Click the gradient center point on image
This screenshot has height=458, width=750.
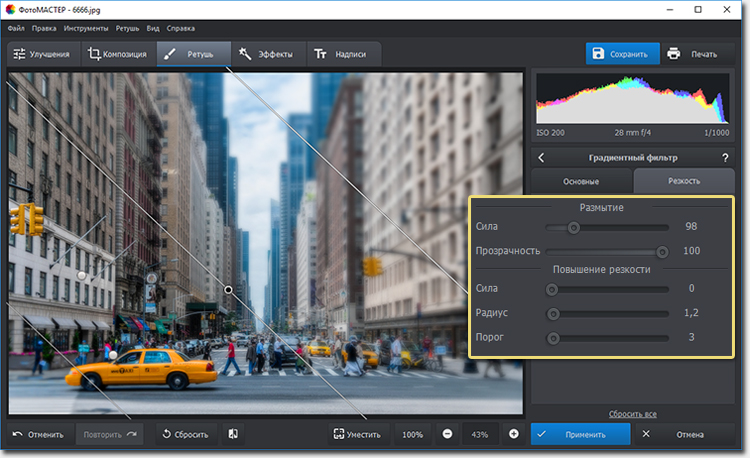coord(229,289)
